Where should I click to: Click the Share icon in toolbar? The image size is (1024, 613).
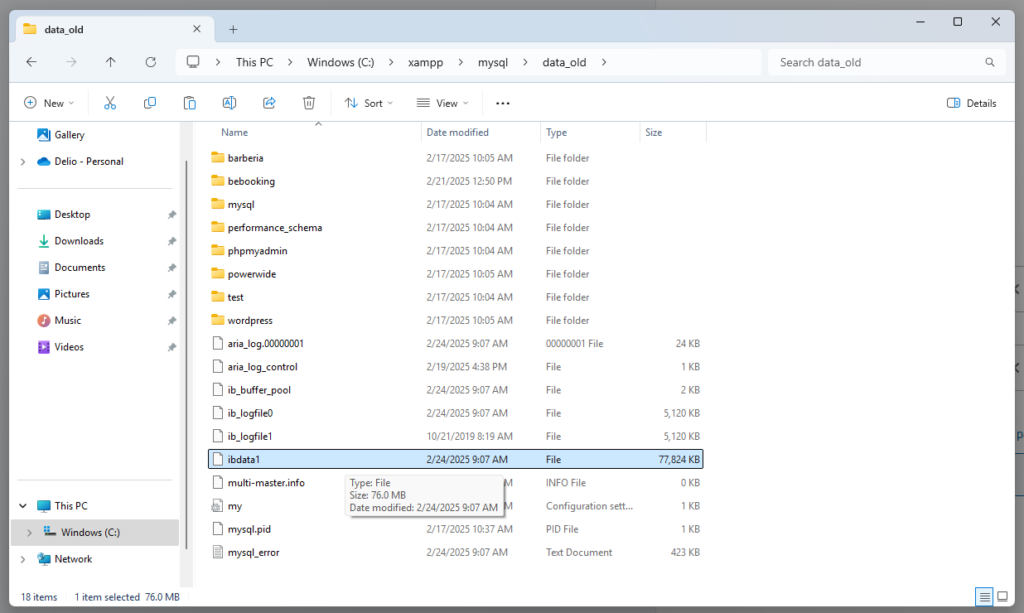(x=269, y=103)
